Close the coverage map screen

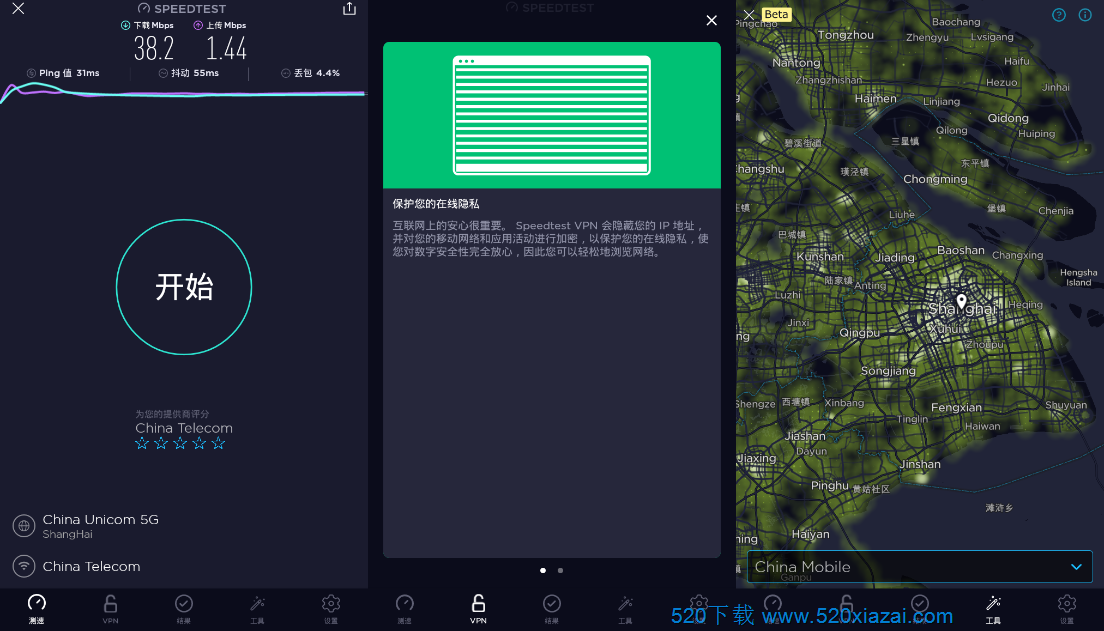[x=749, y=14]
